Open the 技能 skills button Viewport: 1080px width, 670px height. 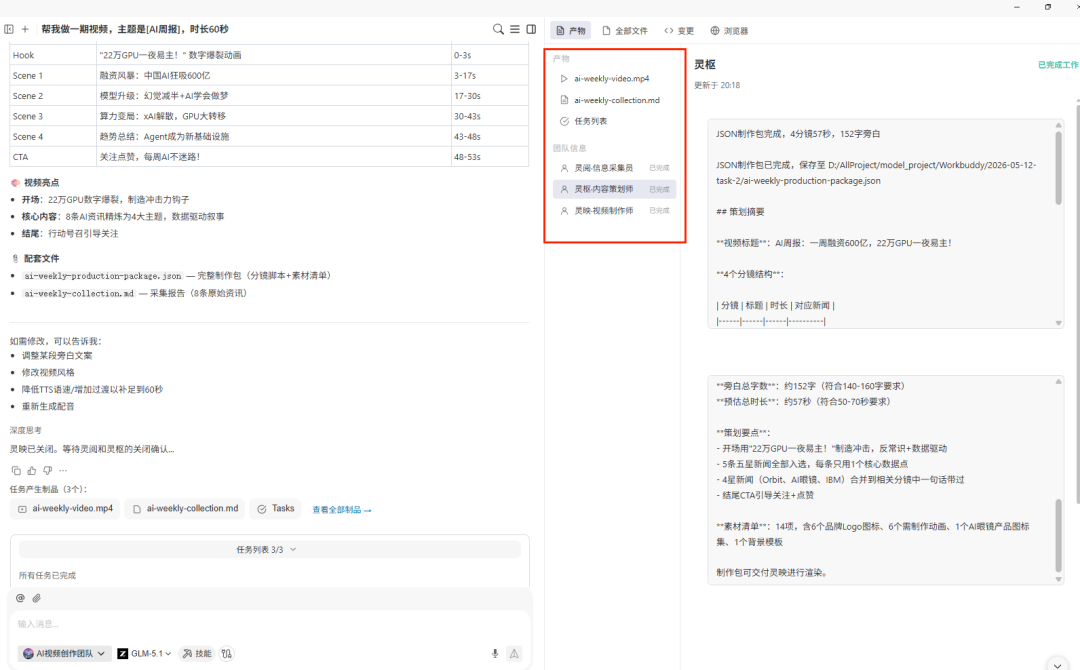197,653
